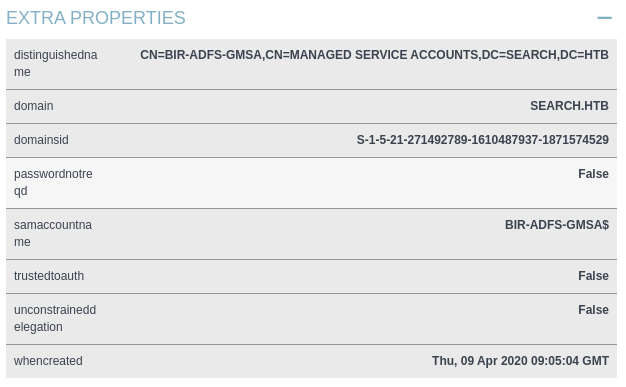Select the unconstraineddelegation False value
626x387 pixels.
point(593,310)
